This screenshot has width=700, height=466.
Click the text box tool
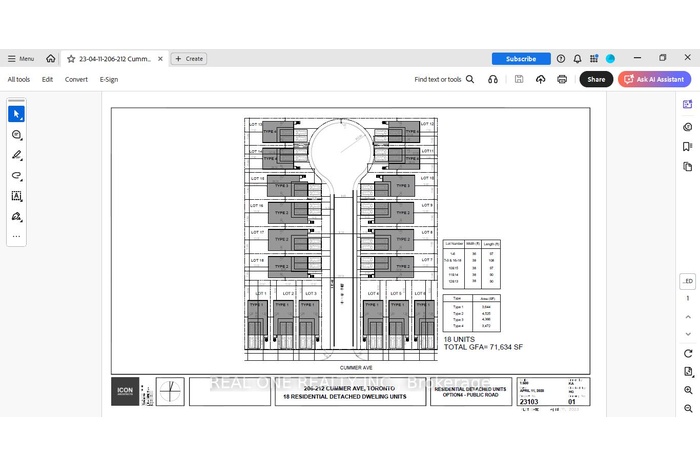pyautogui.click(x=17, y=196)
